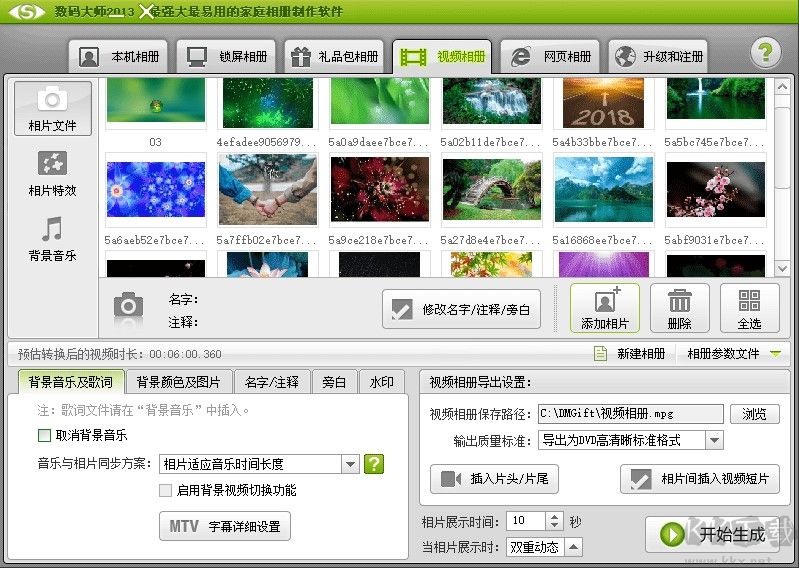Click 视频相册导出设置 heading
The width and height of the screenshot is (799, 568).
click(x=480, y=382)
